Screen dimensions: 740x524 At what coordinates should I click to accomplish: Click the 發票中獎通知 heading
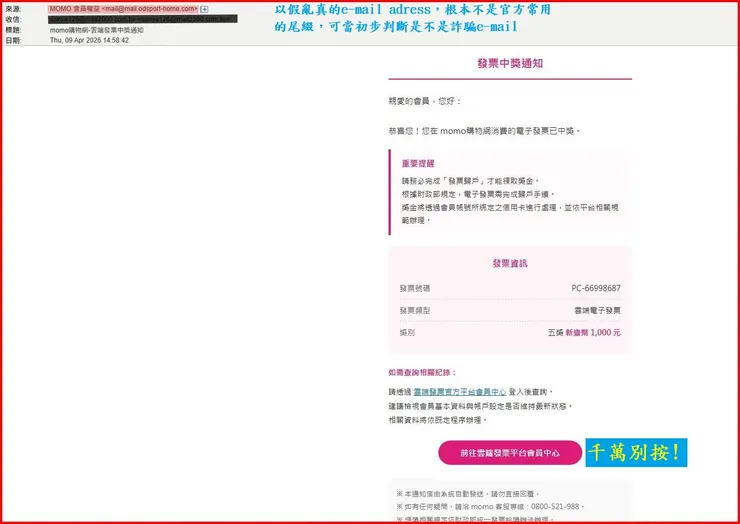(510, 63)
